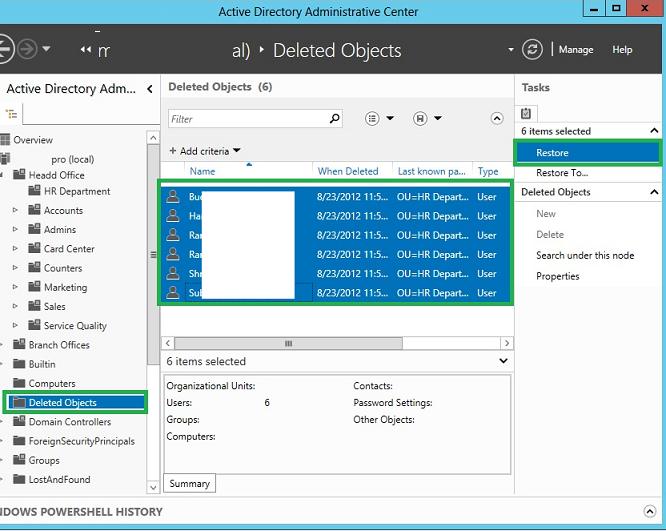
Task: Click user icon in row starting Bu
Action: [x=173, y=196]
